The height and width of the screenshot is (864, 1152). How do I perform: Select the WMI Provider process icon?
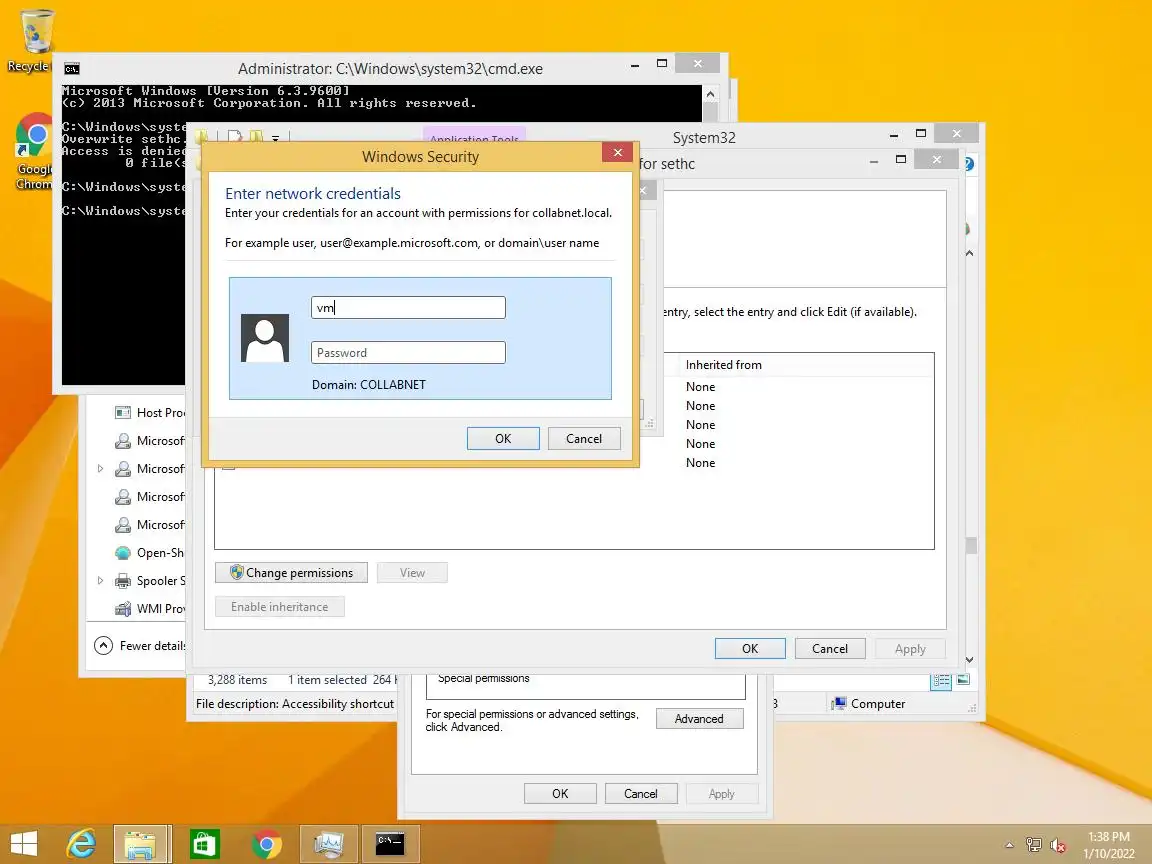[123, 608]
